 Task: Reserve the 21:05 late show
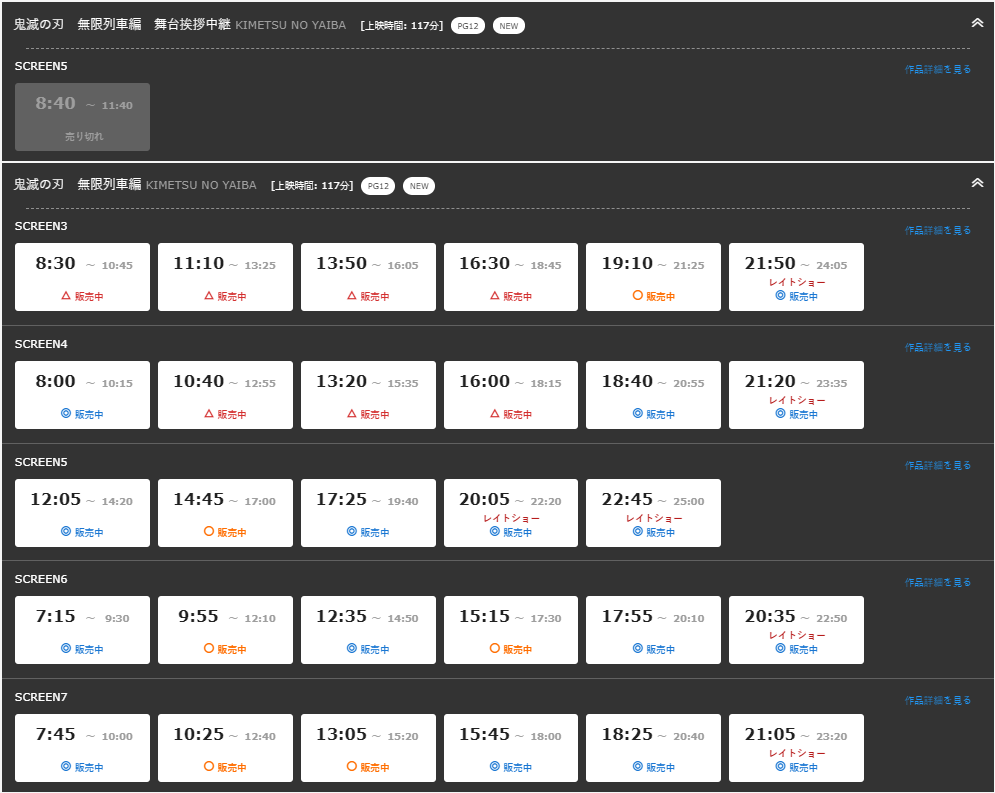[x=796, y=747]
